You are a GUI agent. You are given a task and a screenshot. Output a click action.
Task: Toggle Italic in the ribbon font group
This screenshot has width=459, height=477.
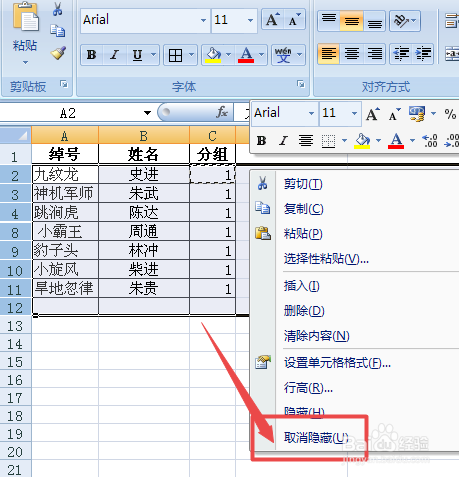pyautogui.click(x=114, y=55)
